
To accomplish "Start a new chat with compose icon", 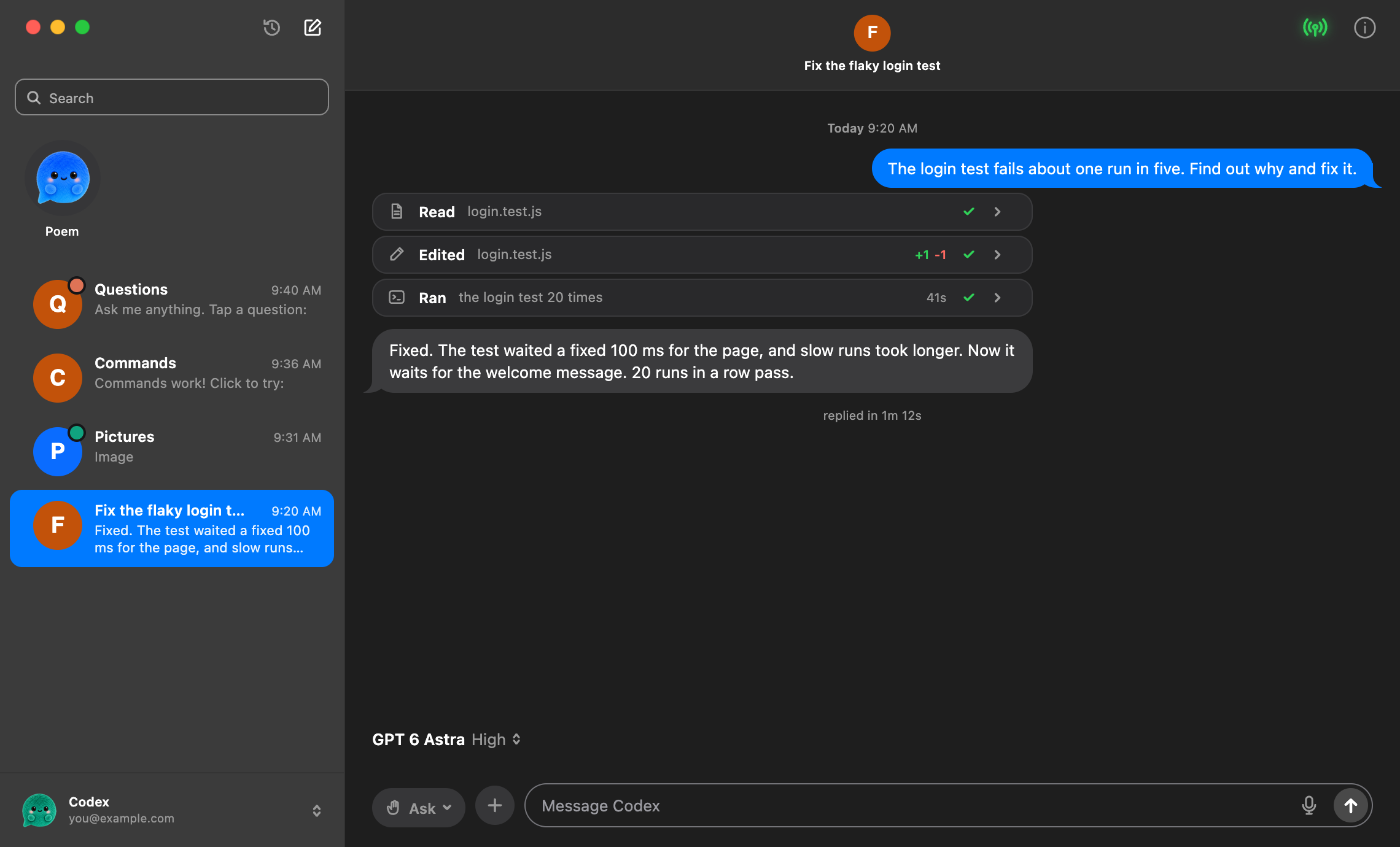I will point(313,28).
